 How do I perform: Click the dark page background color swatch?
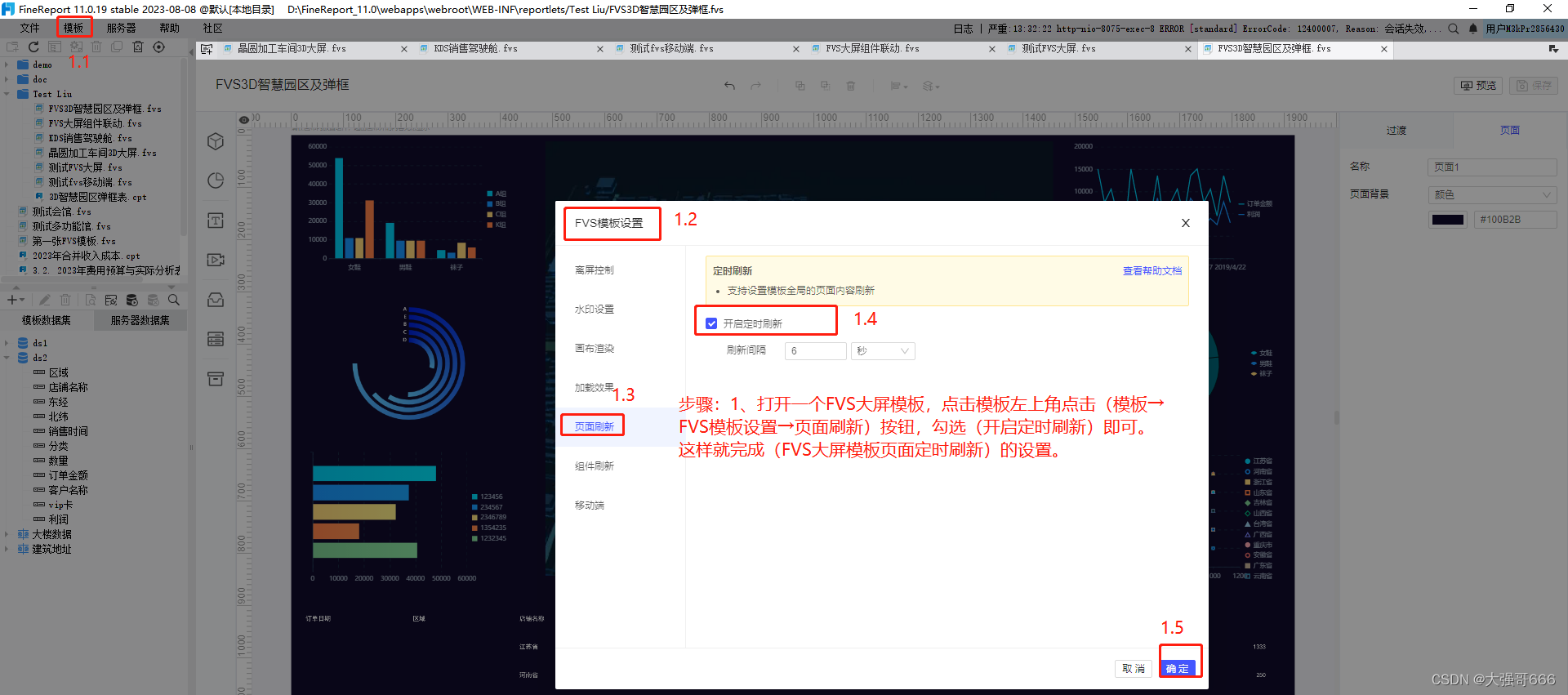pyautogui.click(x=1448, y=220)
